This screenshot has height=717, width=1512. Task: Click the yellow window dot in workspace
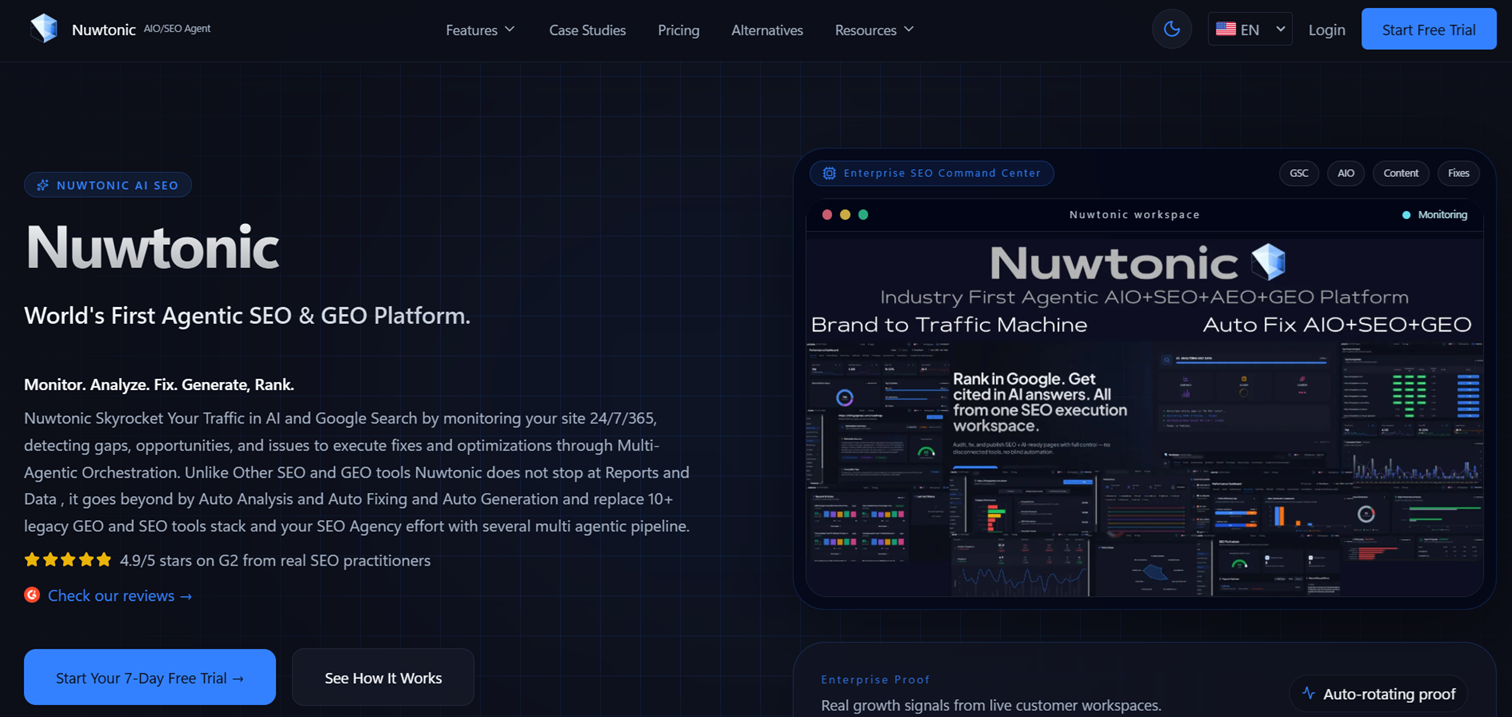point(845,214)
